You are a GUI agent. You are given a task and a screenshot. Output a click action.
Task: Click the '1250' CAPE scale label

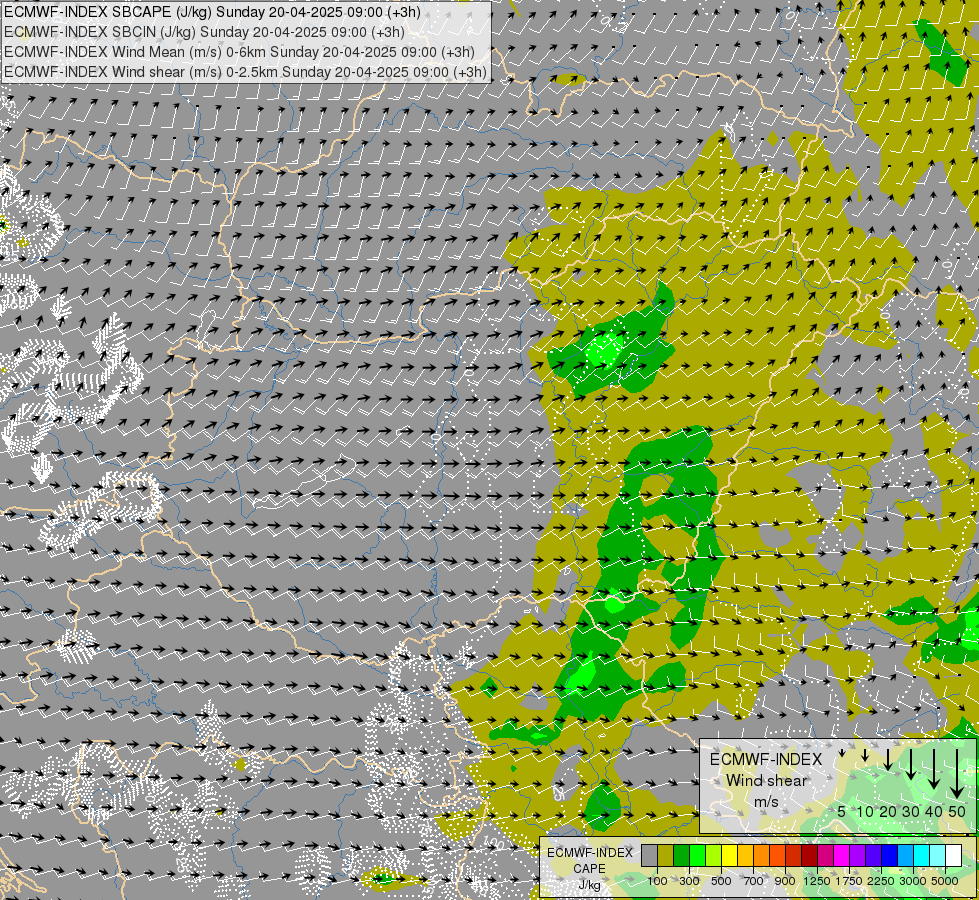[x=817, y=881]
